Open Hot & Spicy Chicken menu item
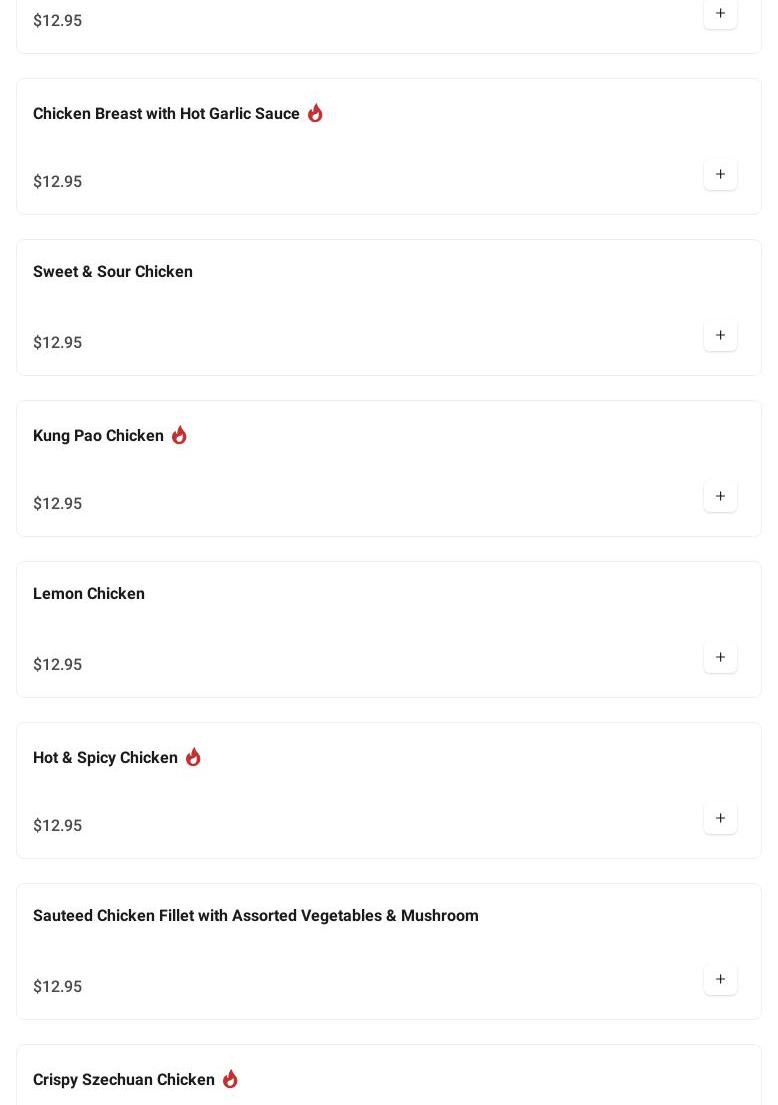Viewport: 778px width, 1105px height. point(105,758)
